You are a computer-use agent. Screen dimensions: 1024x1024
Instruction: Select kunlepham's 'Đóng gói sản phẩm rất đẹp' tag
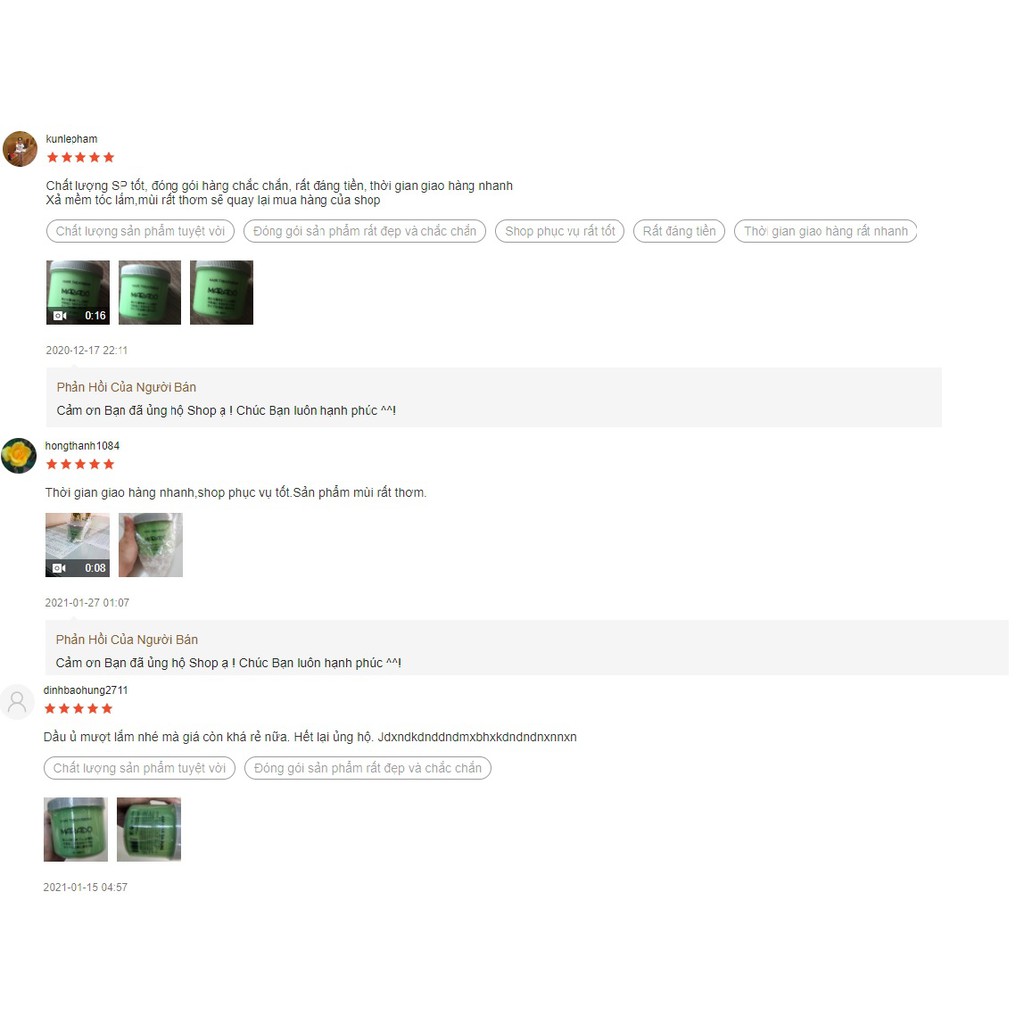pyautogui.click(x=364, y=231)
